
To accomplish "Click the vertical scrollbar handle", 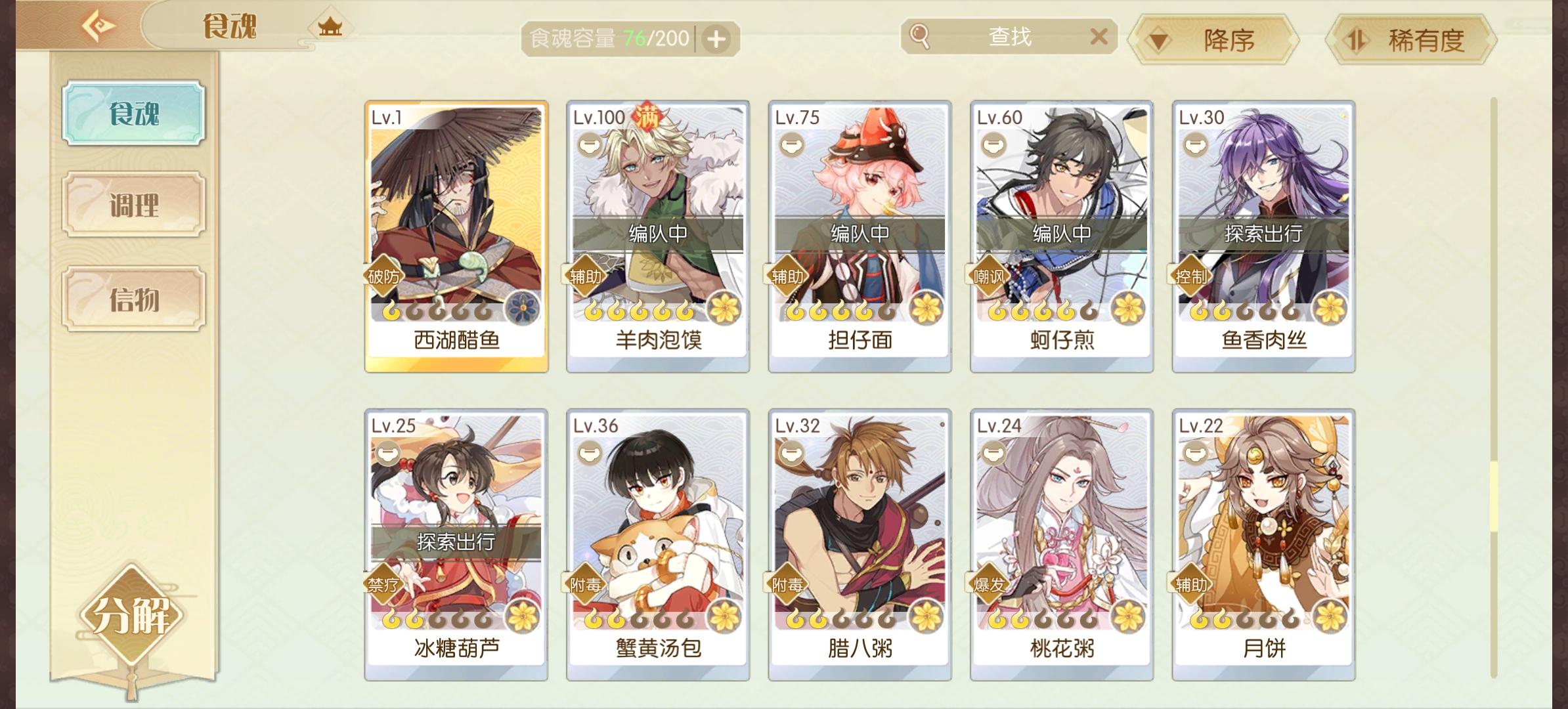I will coord(1494,496).
